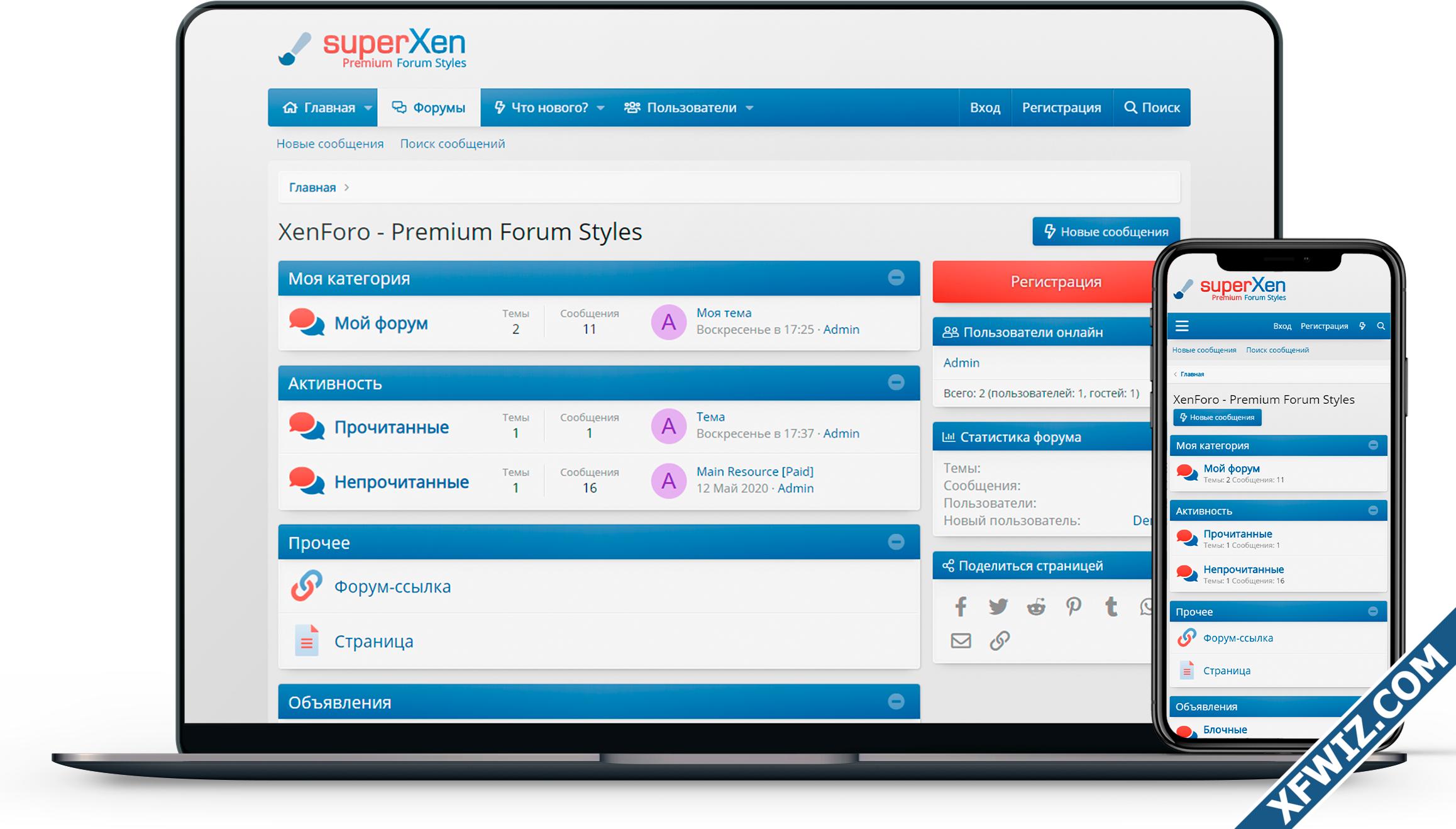Screen dimensions: 1456x829
Task: Share the page on Reddit
Action: (1036, 606)
